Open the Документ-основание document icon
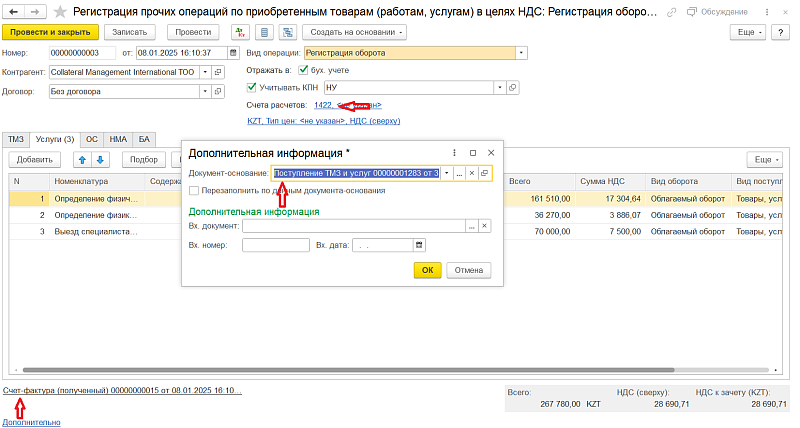This screenshot has width=800, height=428. tap(485, 173)
